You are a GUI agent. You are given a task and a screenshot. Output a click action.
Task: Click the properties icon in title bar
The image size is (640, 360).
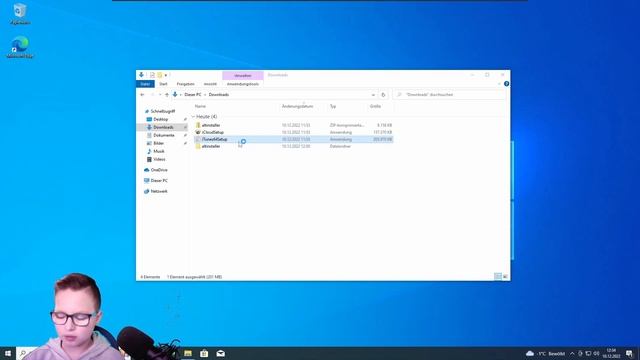pyautogui.click(x=152, y=75)
